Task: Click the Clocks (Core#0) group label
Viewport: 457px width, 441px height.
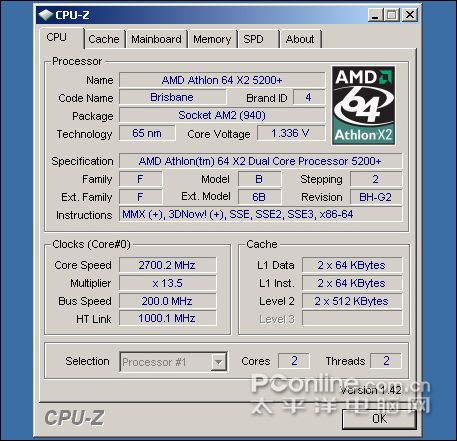Action: coord(92,244)
